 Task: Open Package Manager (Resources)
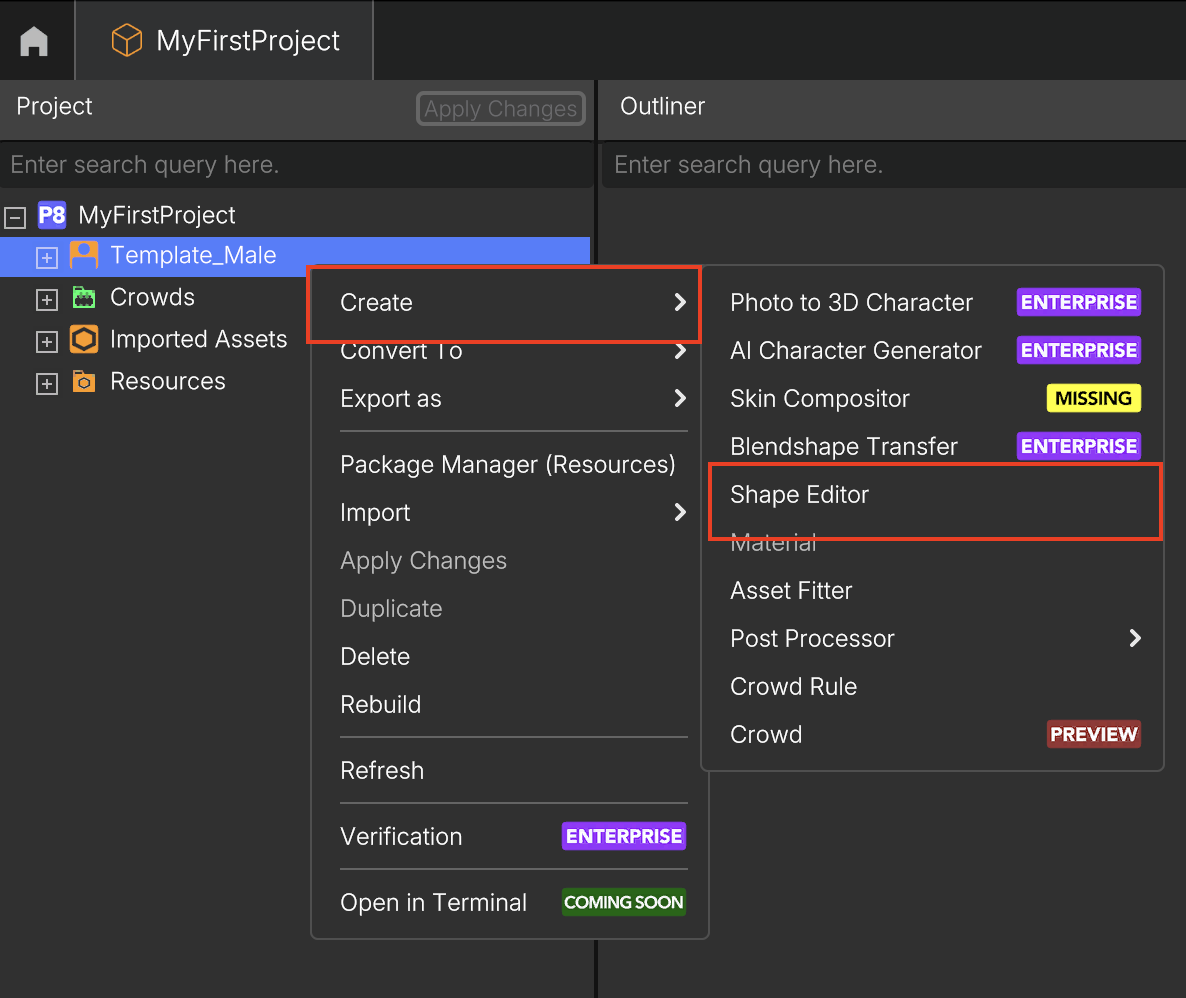(x=510, y=465)
